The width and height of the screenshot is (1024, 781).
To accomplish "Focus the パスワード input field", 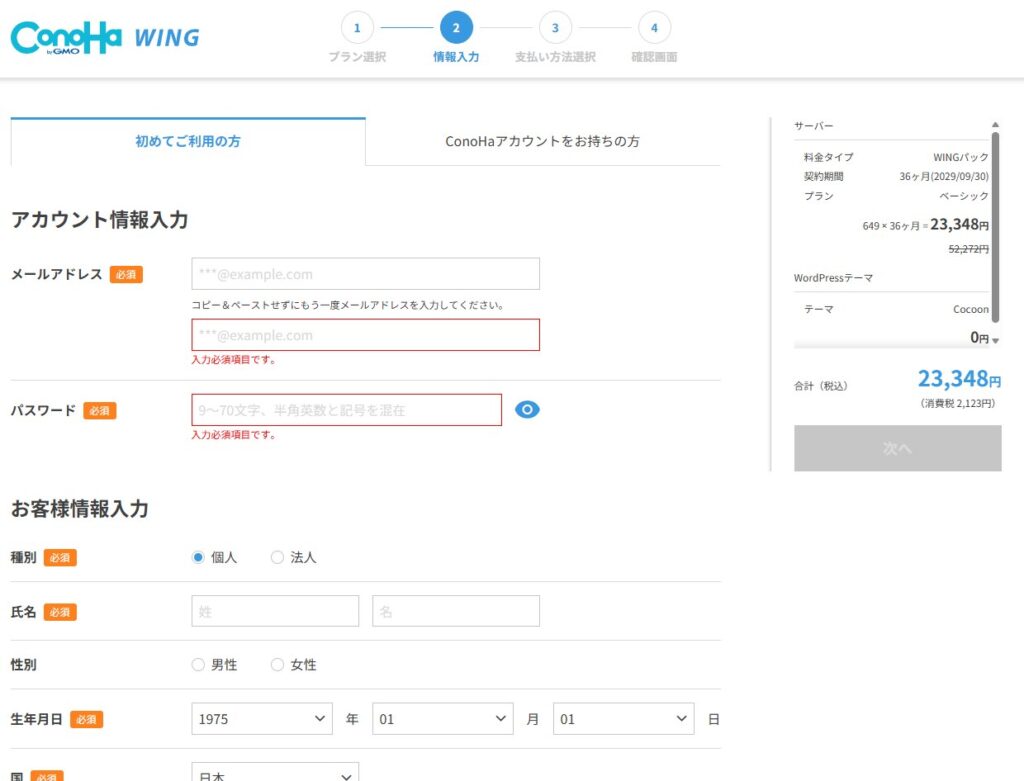I will click(347, 410).
